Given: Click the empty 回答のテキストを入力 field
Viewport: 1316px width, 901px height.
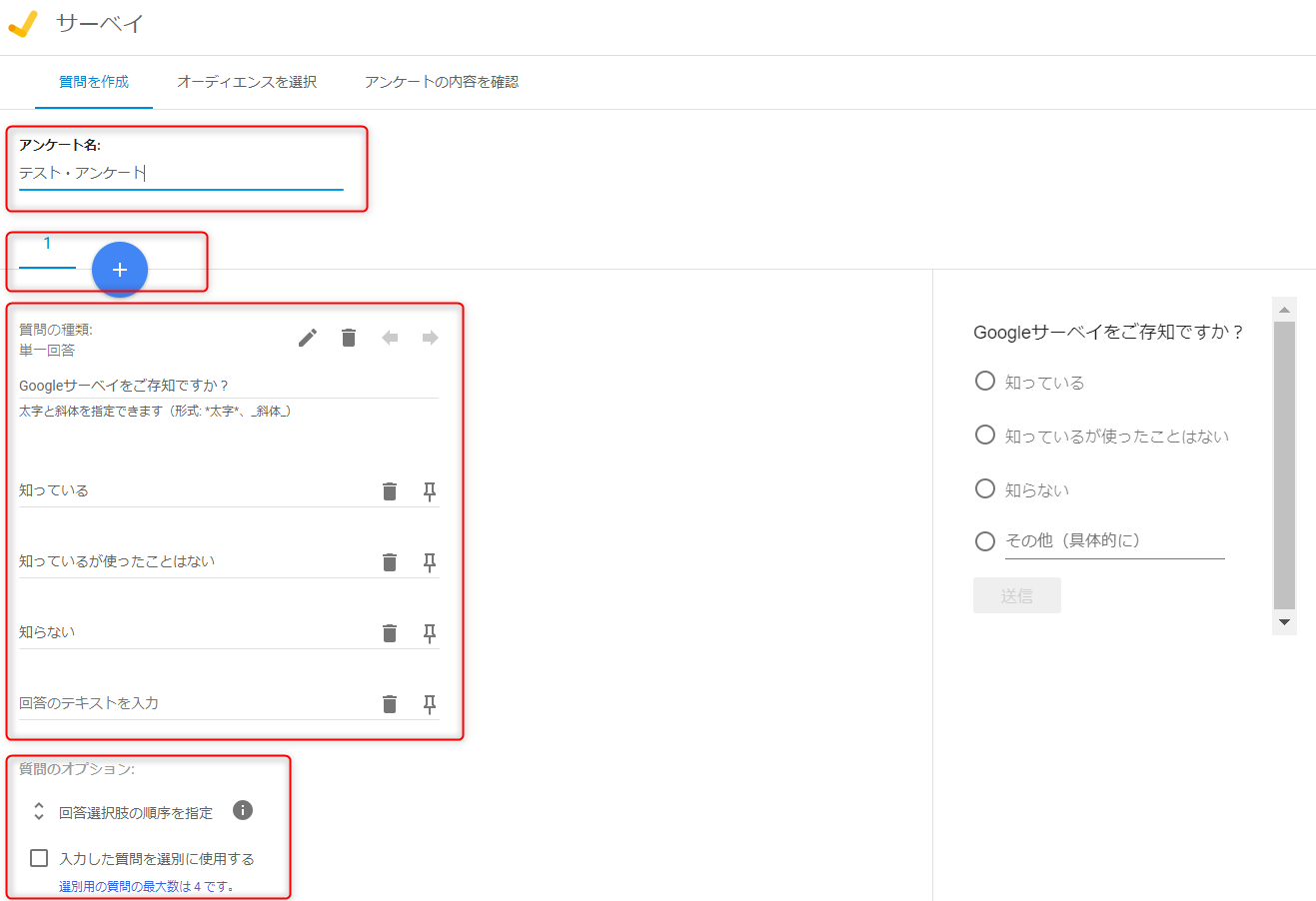Looking at the screenshot, I should tap(190, 703).
